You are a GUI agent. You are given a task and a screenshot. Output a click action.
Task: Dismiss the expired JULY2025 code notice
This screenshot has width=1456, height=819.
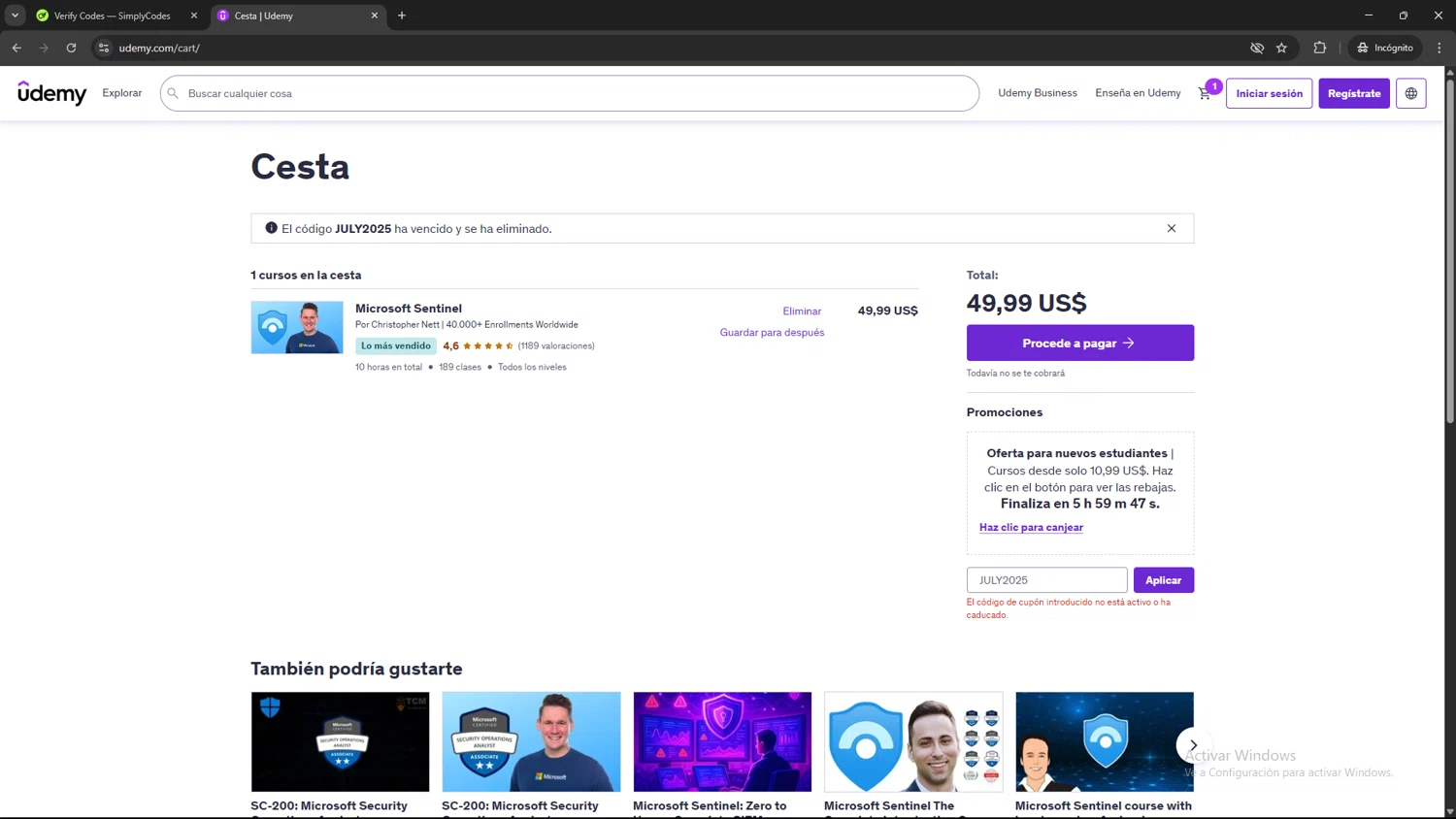tap(1172, 229)
